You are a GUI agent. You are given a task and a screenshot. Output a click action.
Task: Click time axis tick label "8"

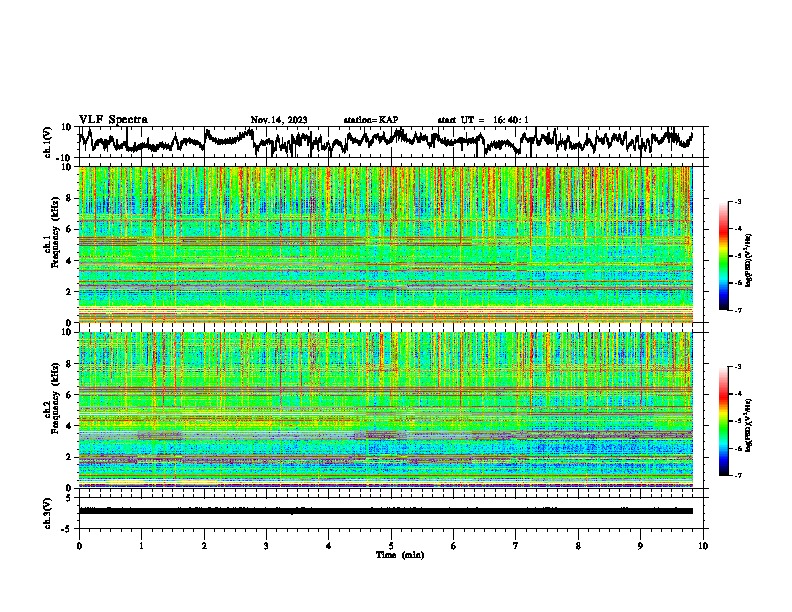[578, 546]
